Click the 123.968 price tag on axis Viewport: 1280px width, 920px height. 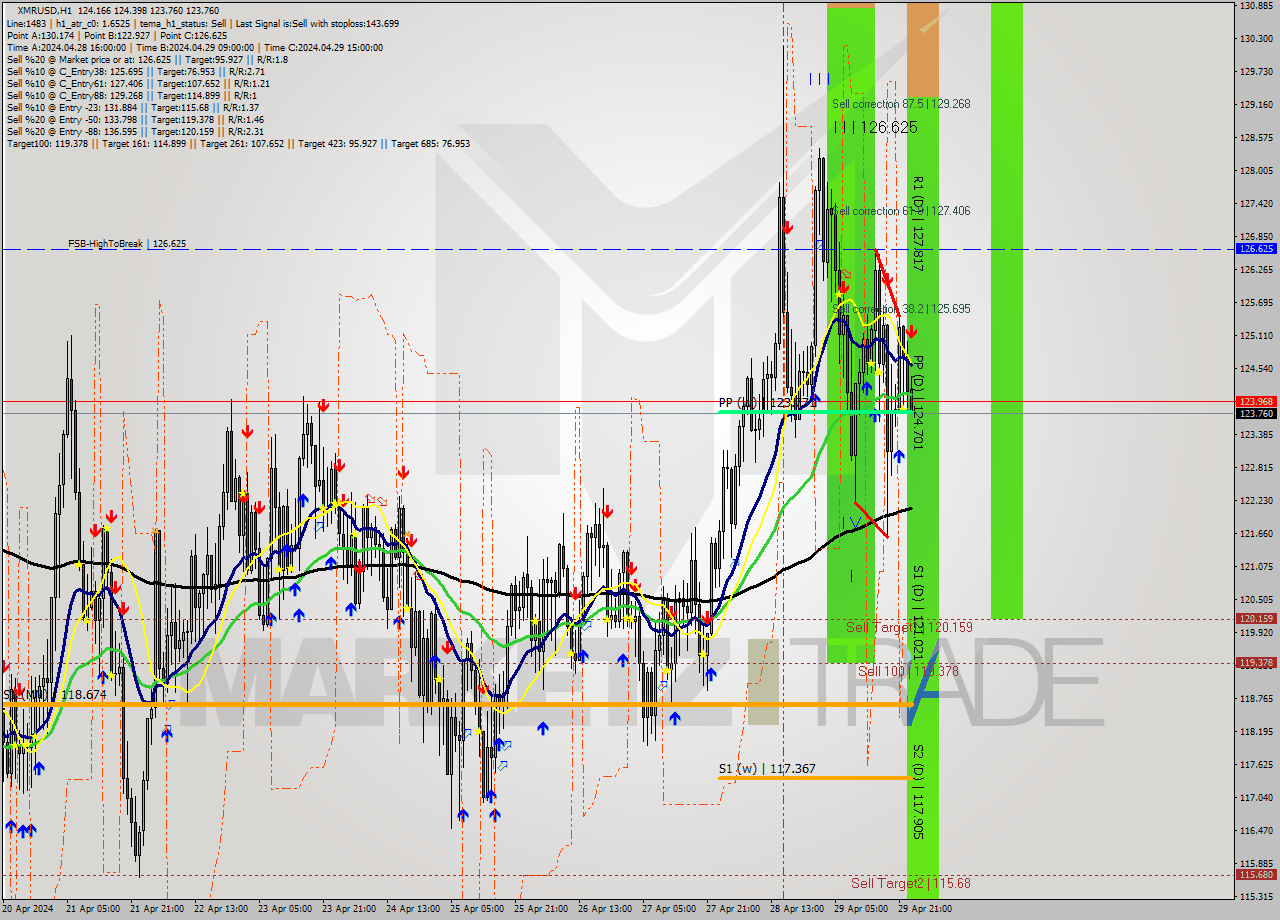coord(1256,401)
